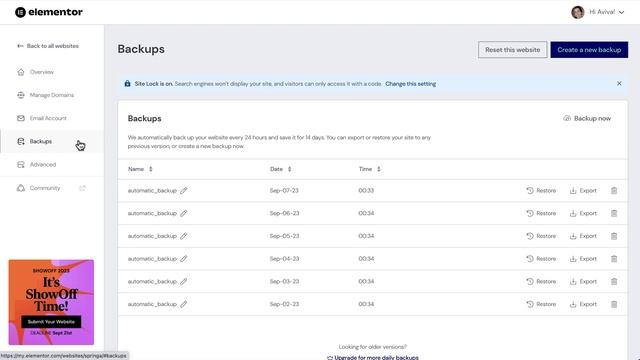
Task: Restore the Sep-04-23 backup
Action: pyautogui.click(x=541, y=259)
